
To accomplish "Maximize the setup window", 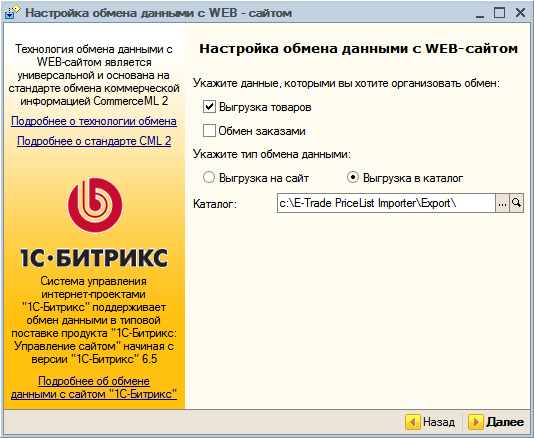I will click(x=500, y=13).
